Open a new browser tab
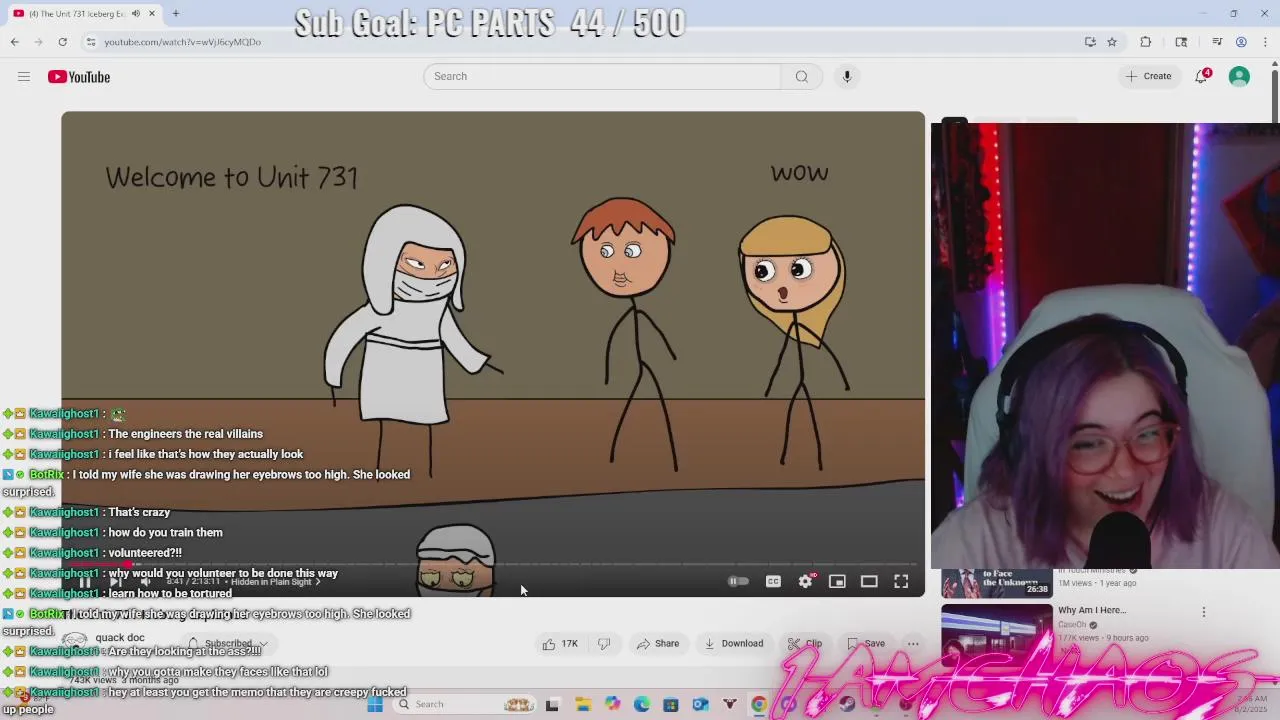The width and height of the screenshot is (1280, 720). [x=175, y=14]
